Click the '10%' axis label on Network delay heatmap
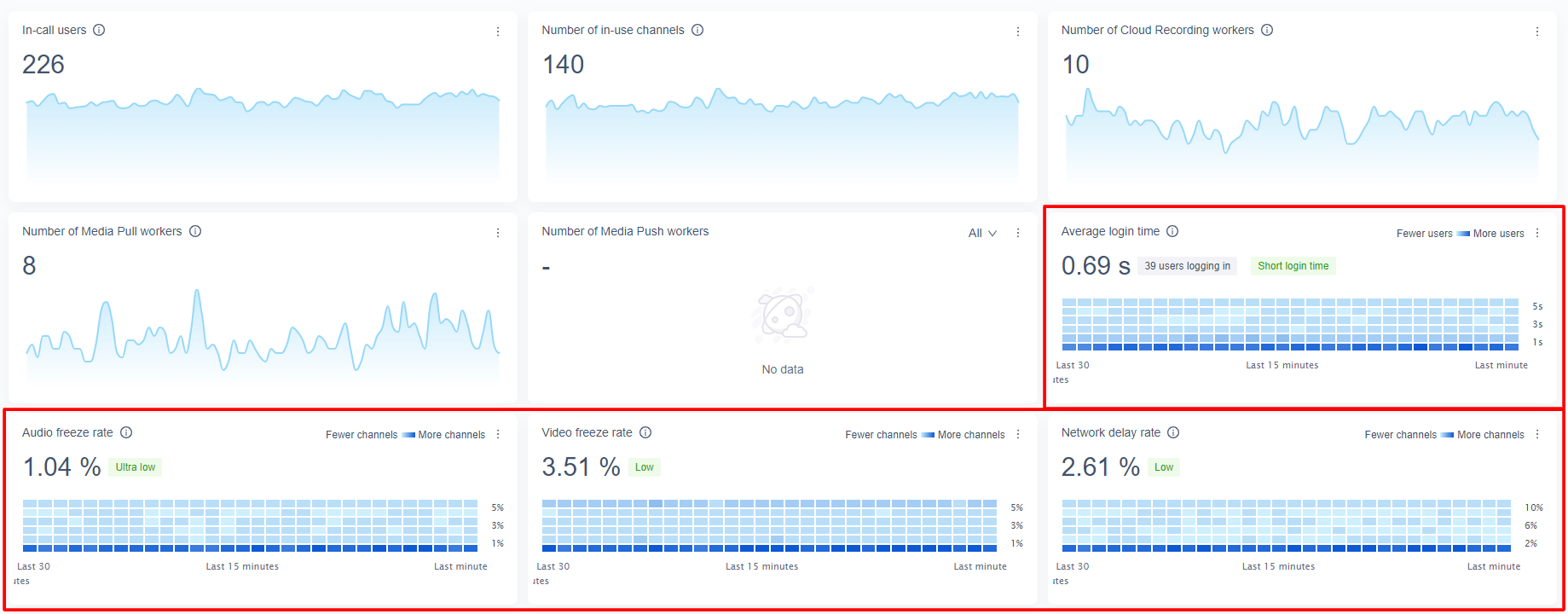This screenshot has height=614, width=1568. (x=1534, y=507)
